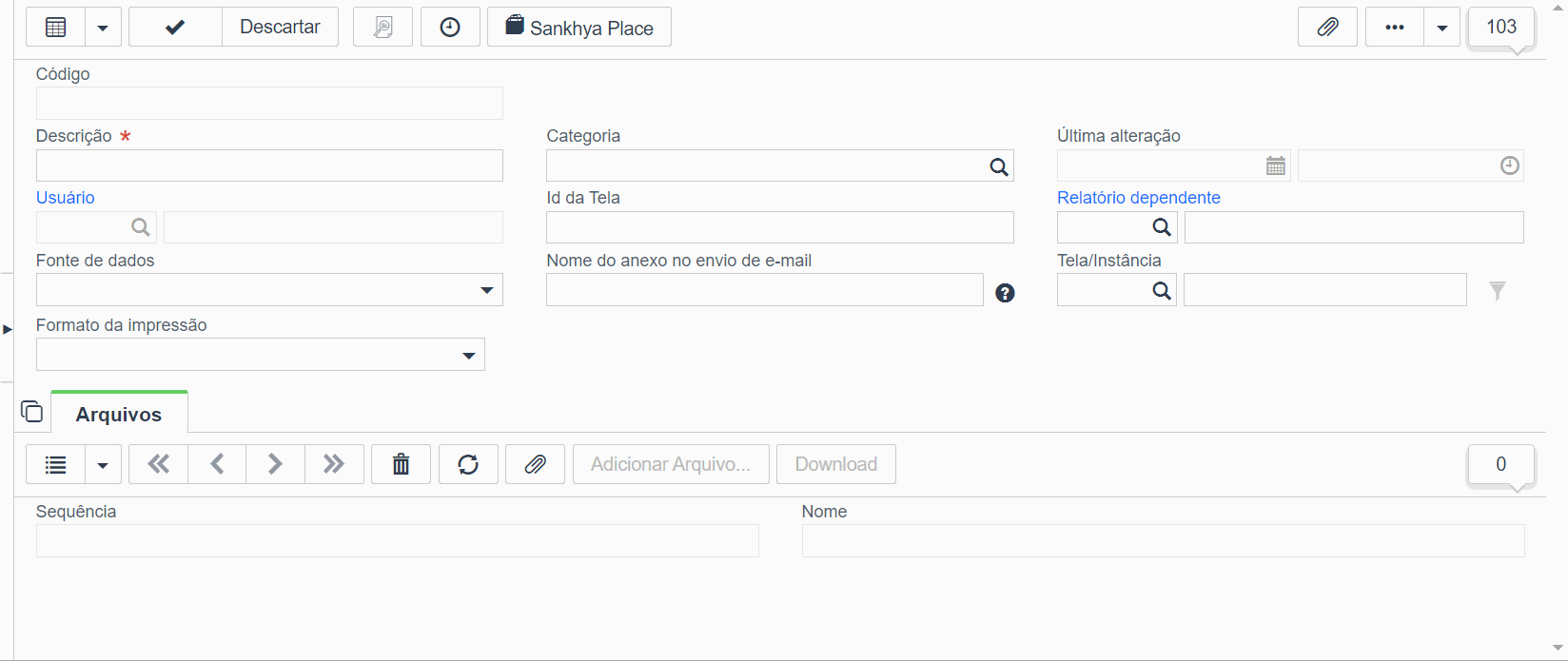Screen dimensions: 1568x661
Task: Expand the dropdown next to three-dots menu
Action: (x=1441, y=28)
